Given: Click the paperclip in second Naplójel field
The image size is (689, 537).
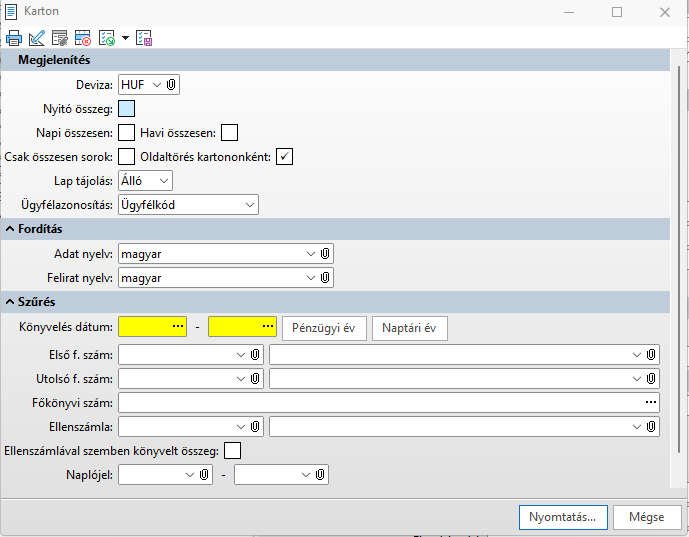Looking at the screenshot, I should [x=320, y=475].
